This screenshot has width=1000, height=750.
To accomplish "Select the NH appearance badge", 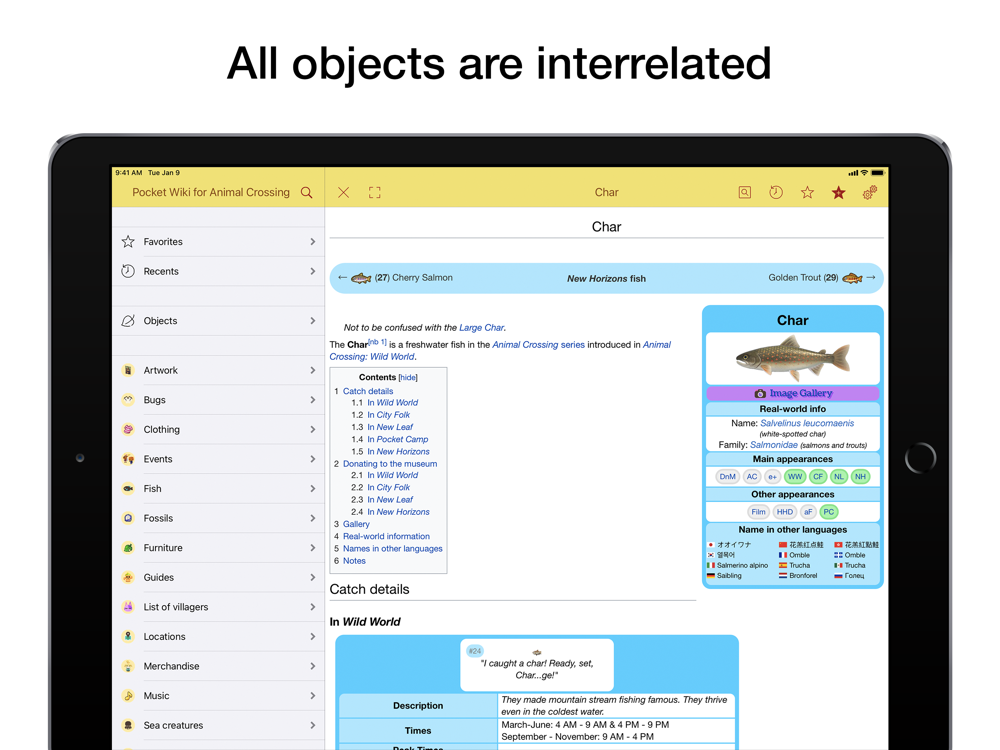I will coord(860,476).
